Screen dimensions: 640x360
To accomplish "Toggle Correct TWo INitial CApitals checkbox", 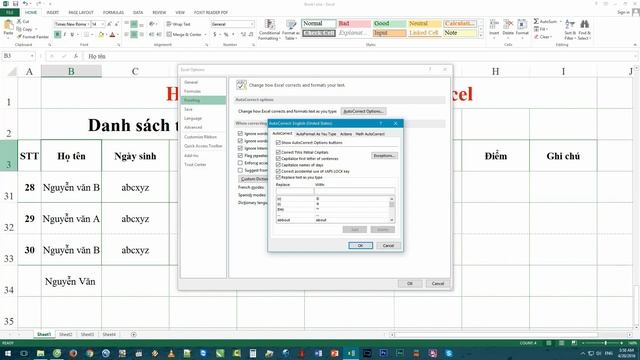I will point(278,152).
